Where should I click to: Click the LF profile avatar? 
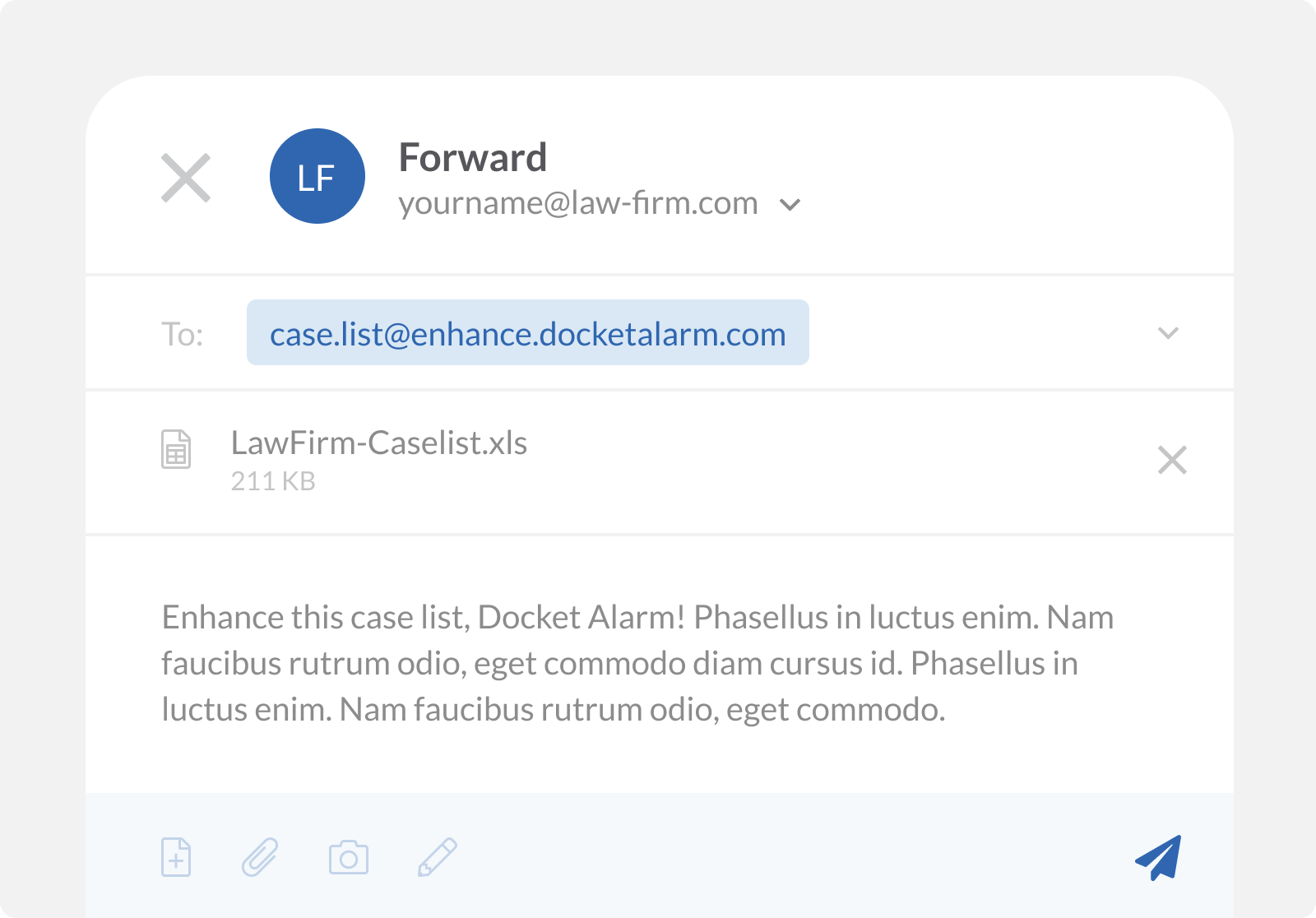[317, 176]
